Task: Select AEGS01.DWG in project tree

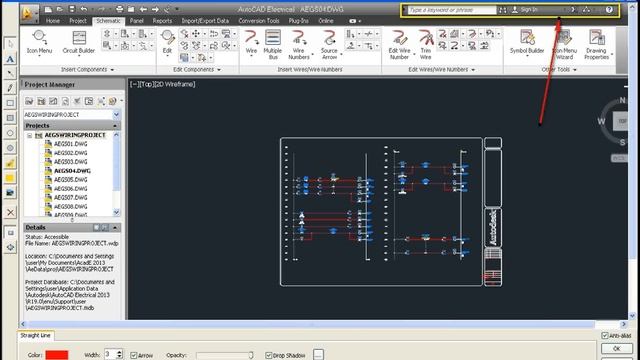Action: [x=71, y=144]
